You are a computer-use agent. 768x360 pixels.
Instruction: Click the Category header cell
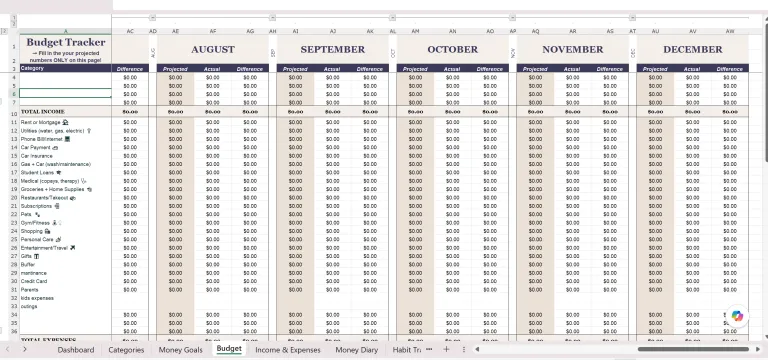pos(65,69)
